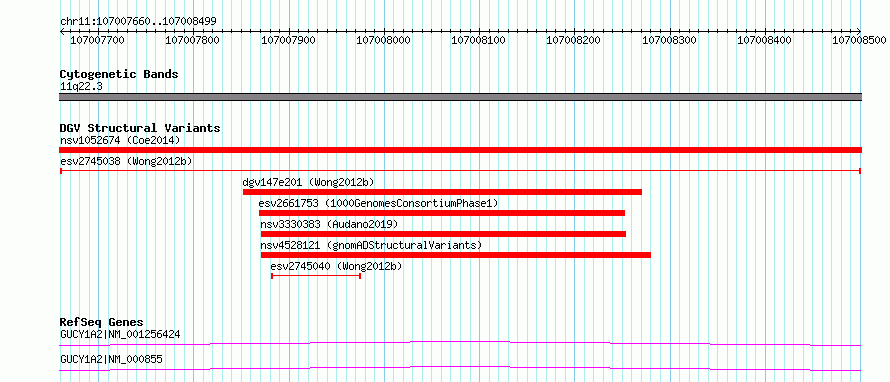Image resolution: width=890 pixels, height=382 pixels.
Task: Click the dgv147e201 (Wong2012b) text label
Action: tap(308, 182)
